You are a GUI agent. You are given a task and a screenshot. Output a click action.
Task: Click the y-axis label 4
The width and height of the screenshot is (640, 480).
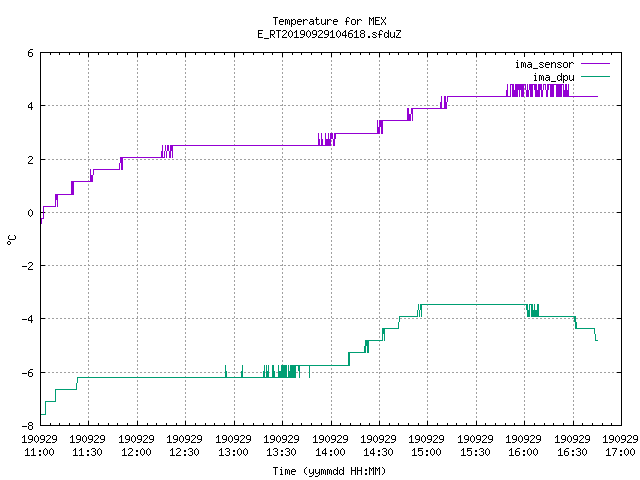(31, 106)
